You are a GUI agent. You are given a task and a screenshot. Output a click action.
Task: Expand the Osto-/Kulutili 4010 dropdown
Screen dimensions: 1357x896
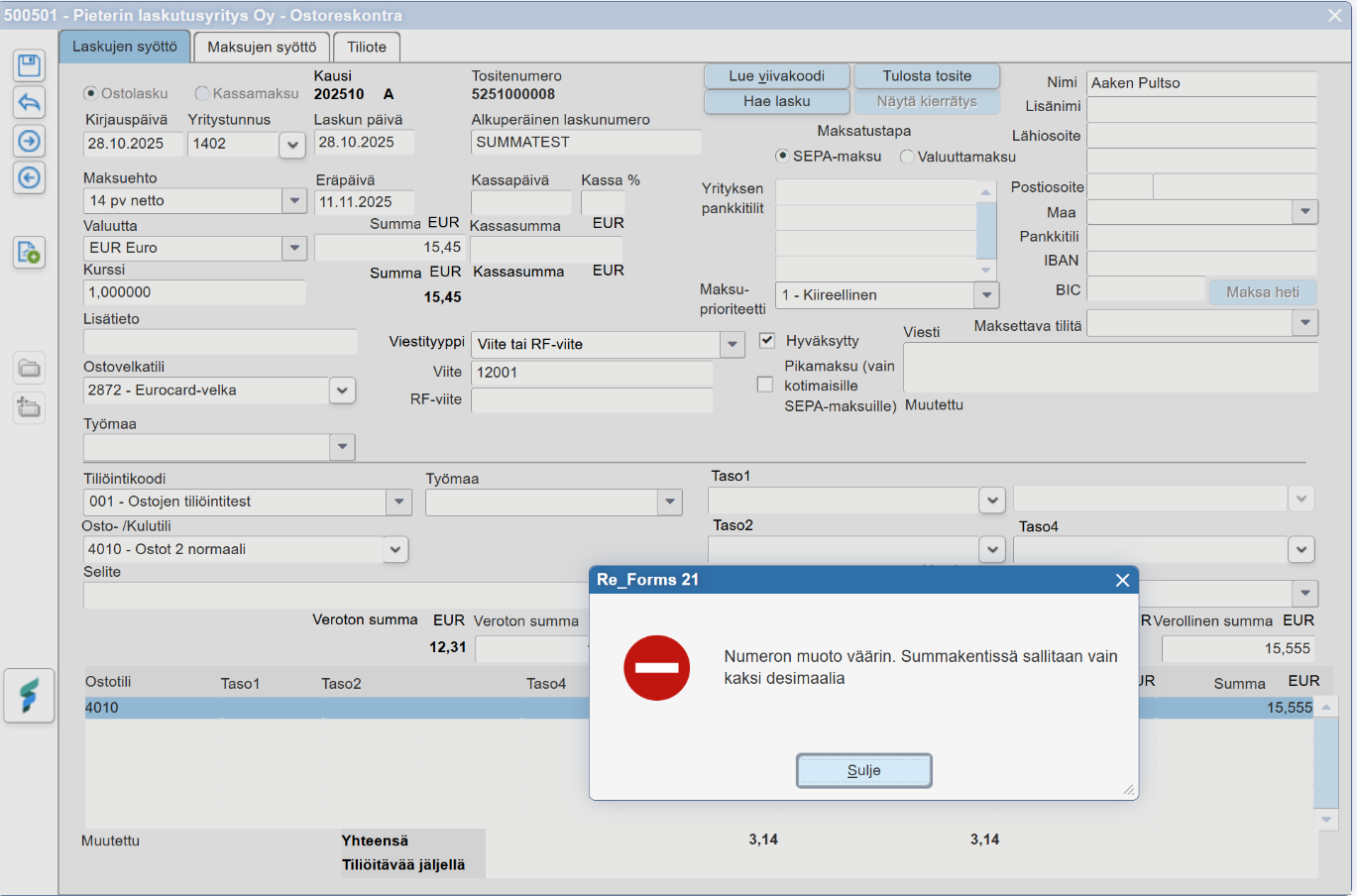click(x=396, y=549)
